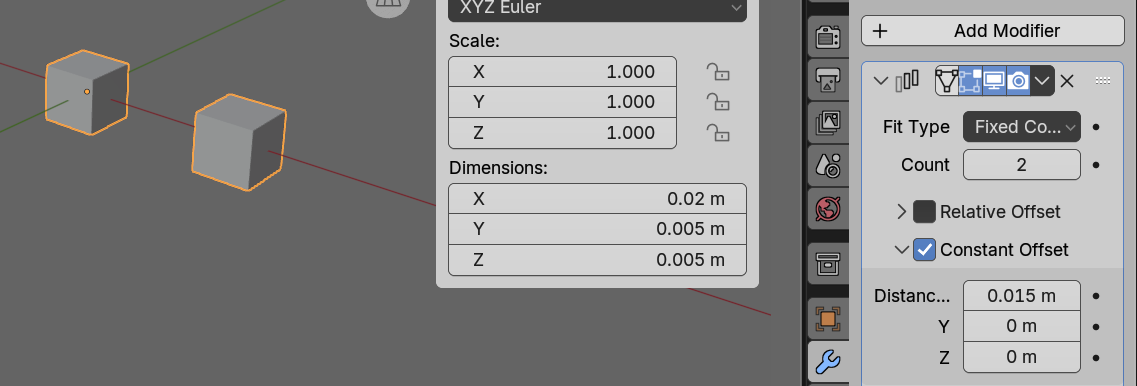Image resolution: width=1137 pixels, height=386 pixels.
Task: Expand the Relative Offset subpanel arrow
Action: click(x=901, y=212)
